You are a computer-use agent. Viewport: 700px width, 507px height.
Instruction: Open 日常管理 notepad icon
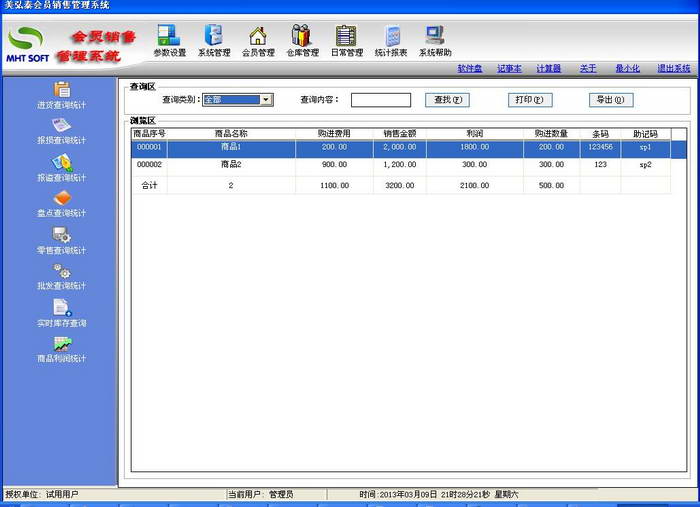[x=346, y=36]
